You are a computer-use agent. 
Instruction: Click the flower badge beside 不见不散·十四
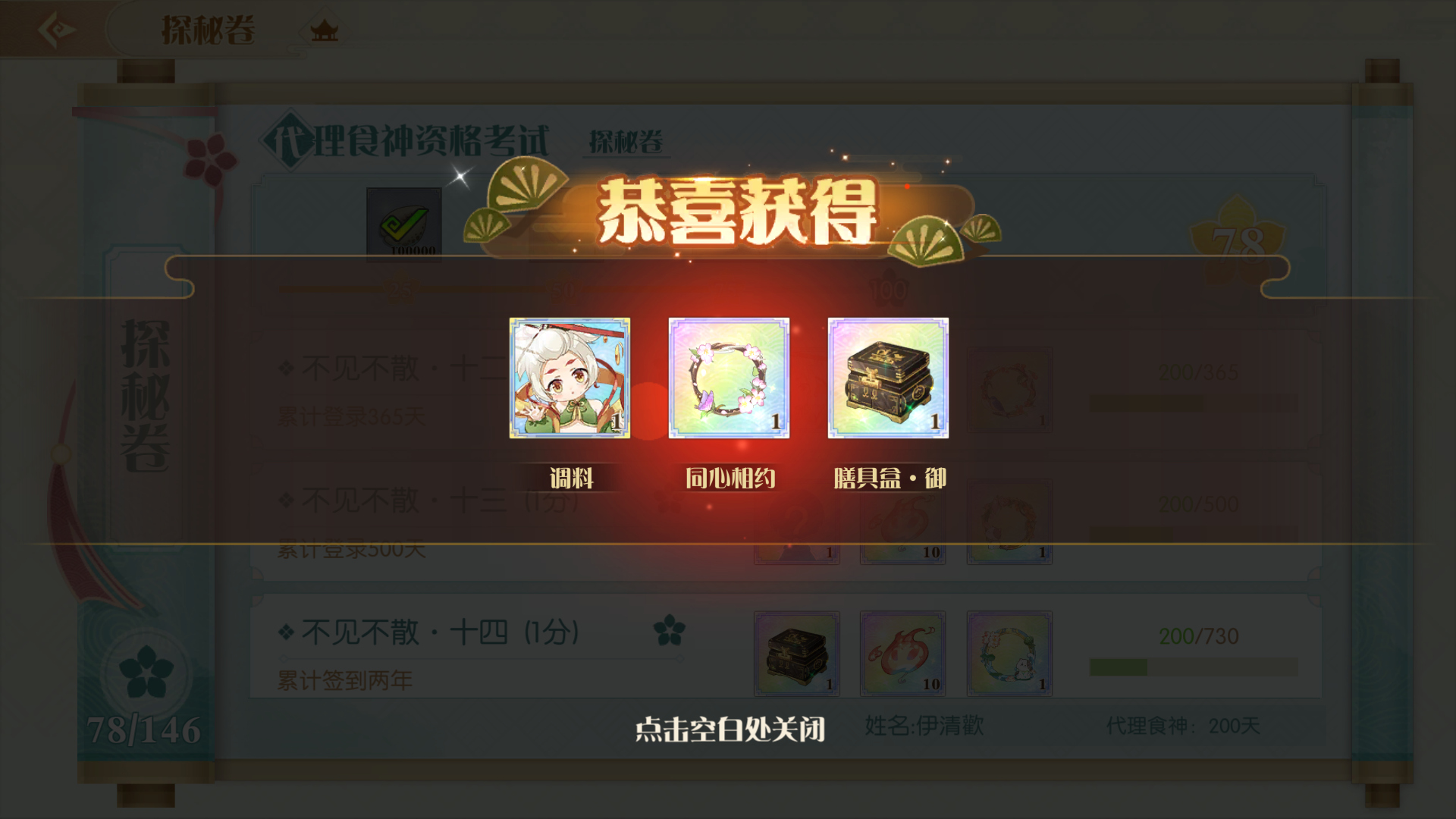[669, 630]
